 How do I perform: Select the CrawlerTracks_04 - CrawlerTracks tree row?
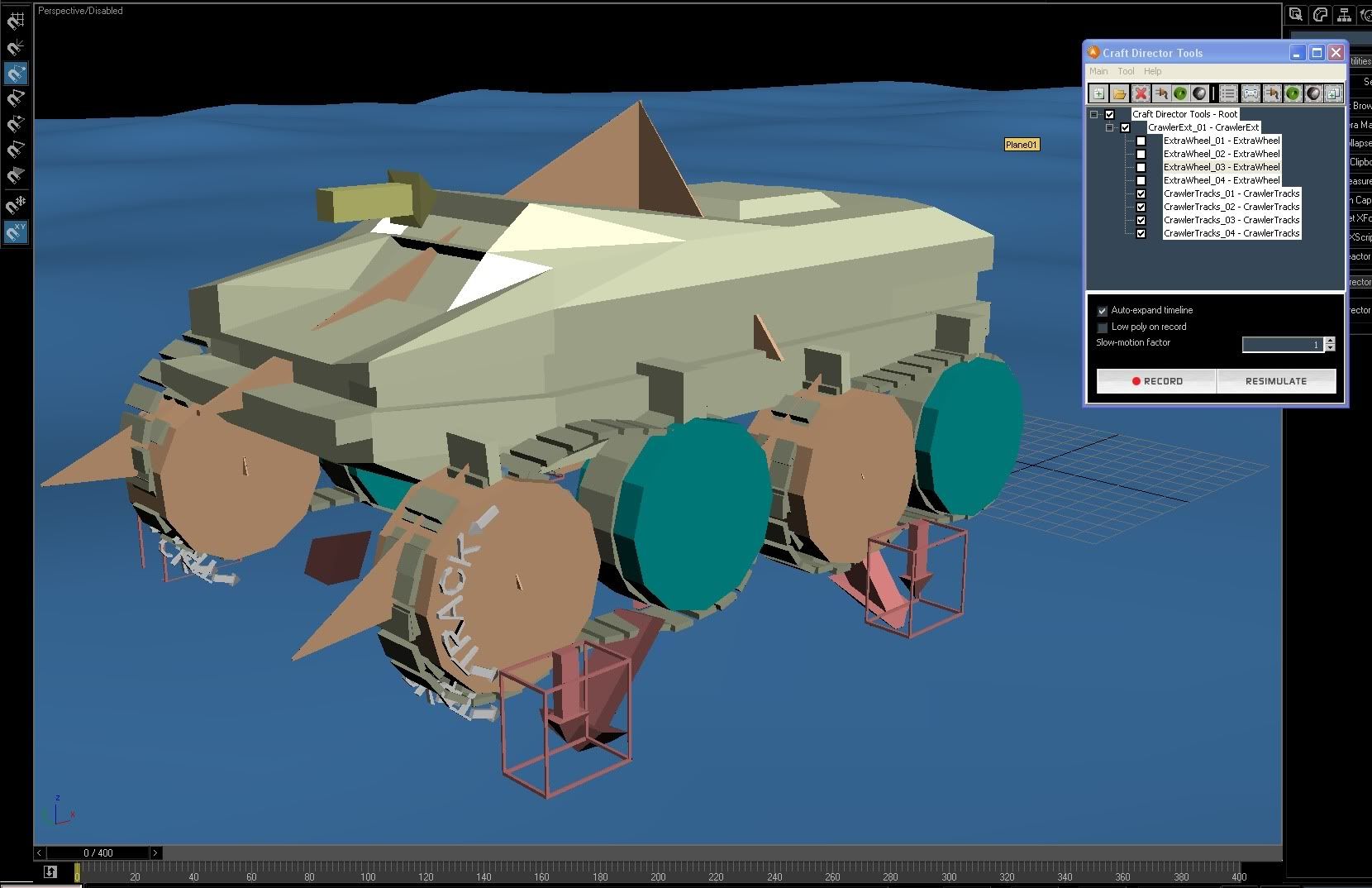[1231, 233]
